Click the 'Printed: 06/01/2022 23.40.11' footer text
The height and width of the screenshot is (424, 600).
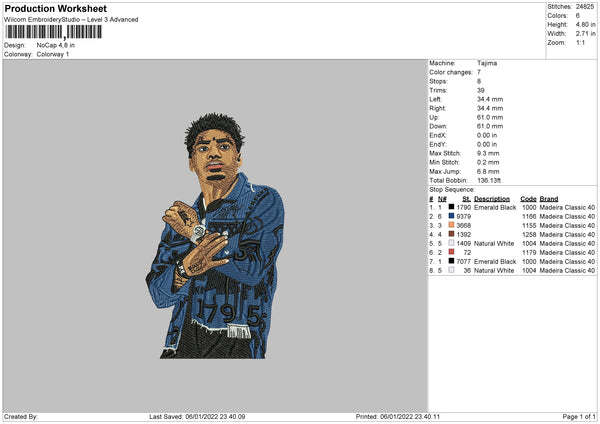(398, 417)
